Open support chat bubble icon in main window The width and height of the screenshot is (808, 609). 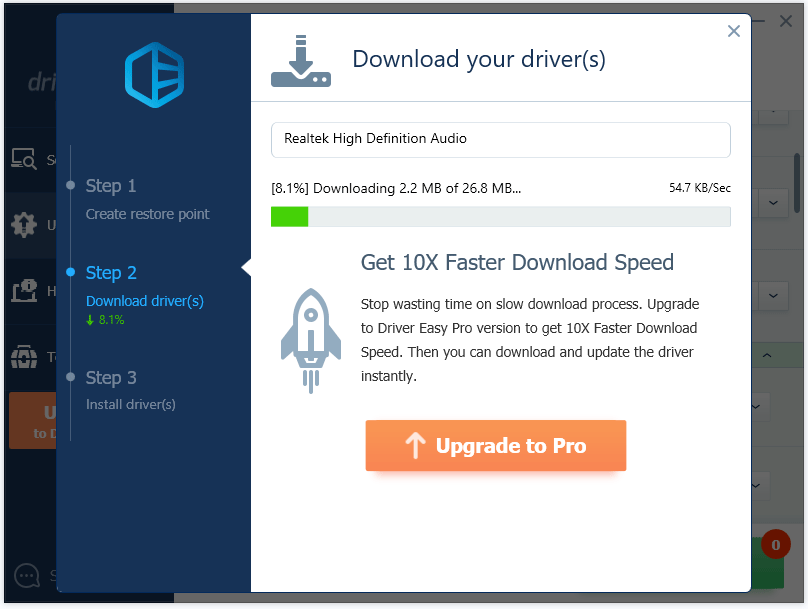[x=27, y=575]
